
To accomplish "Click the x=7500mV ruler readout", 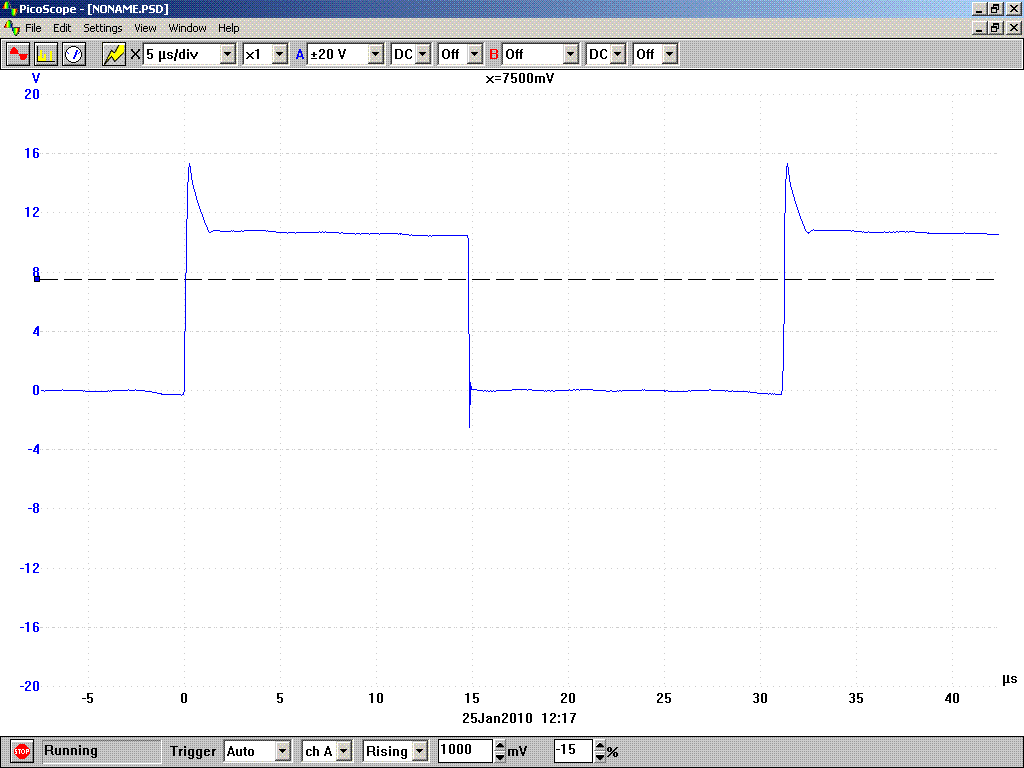I will (x=520, y=79).
